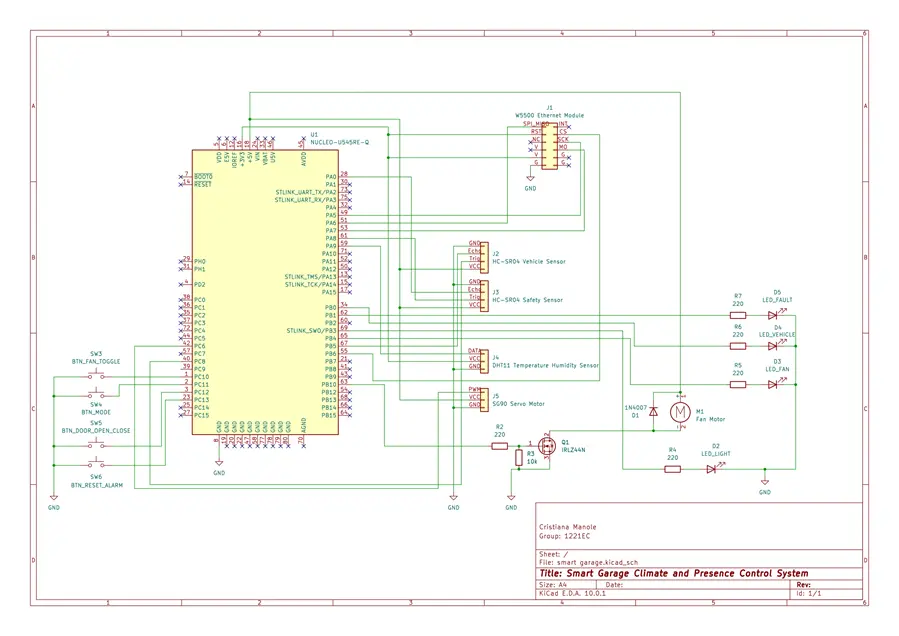Viewport: 899px width, 636px height.
Task: Select the J5 servo connector symbol
Action: click(x=484, y=399)
